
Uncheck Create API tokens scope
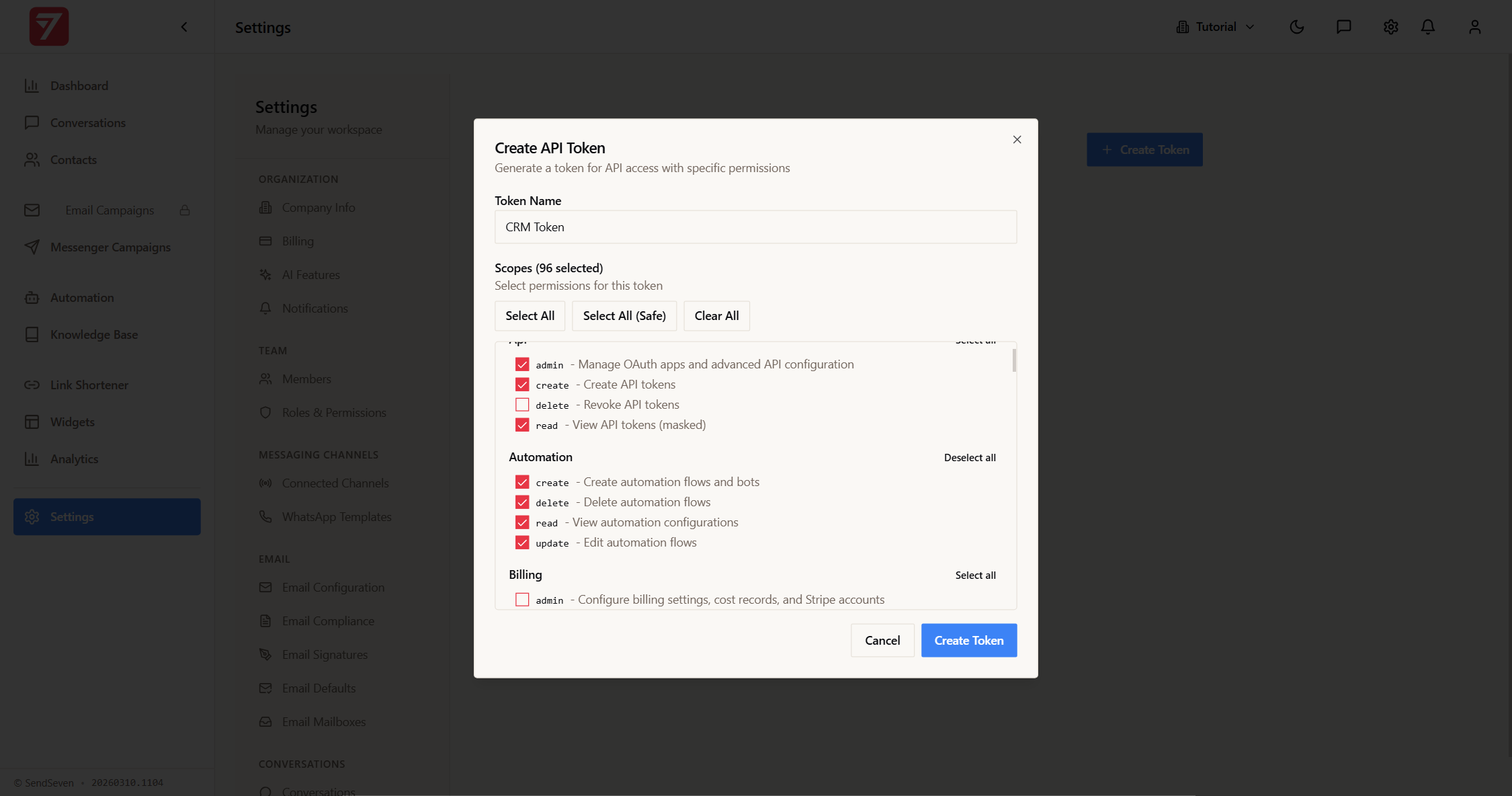tap(522, 385)
